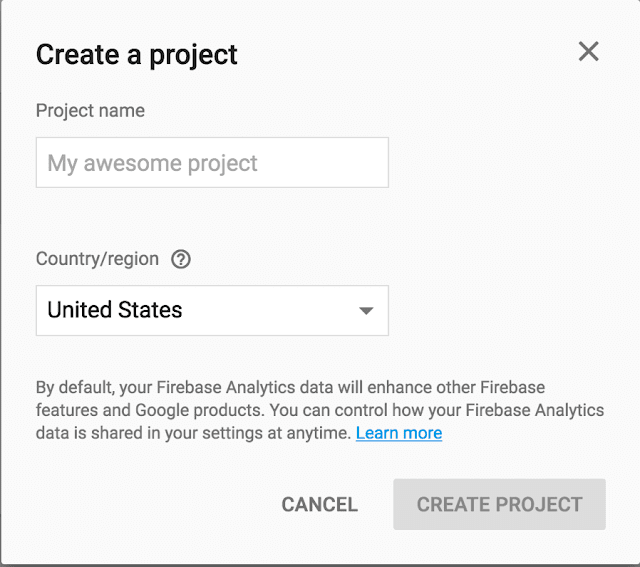Screen dimensions: 640x567
Task: Expand the country list via the arrow
Action: pos(366,311)
